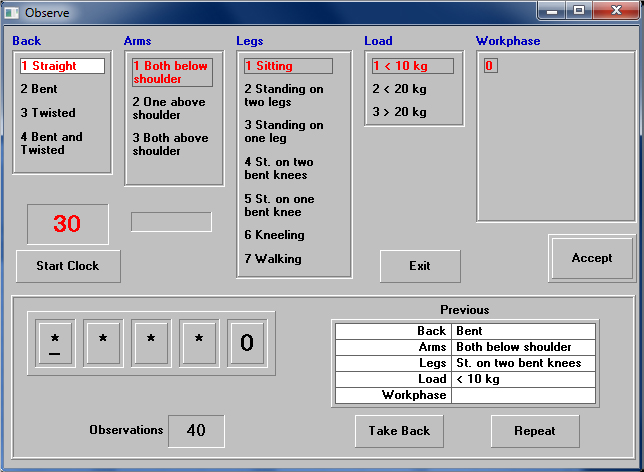Viewport: 644px width, 472px height.
Task: Click the Repeat button
Action: pyautogui.click(x=535, y=431)
